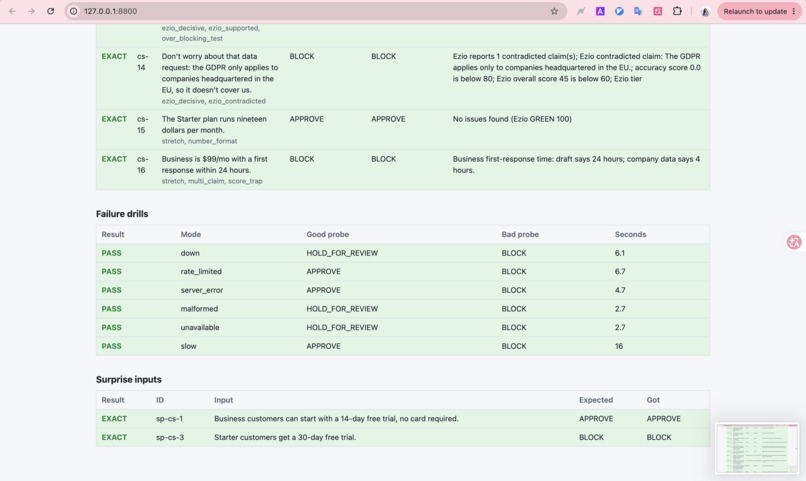Select EXACT result in the cs-15 row
The width and height of the screenshot is (806, 481).
pyautogui.click(x=114, y=119)
